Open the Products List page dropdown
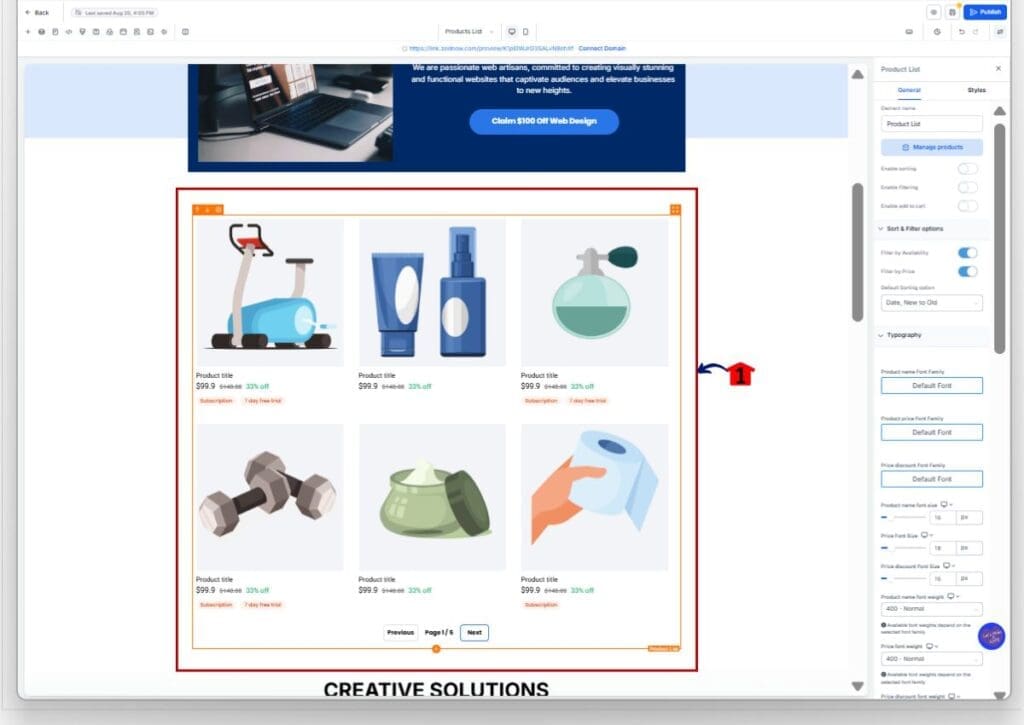This screenshot has width=1024, height=725. click(x=468, y=31)
